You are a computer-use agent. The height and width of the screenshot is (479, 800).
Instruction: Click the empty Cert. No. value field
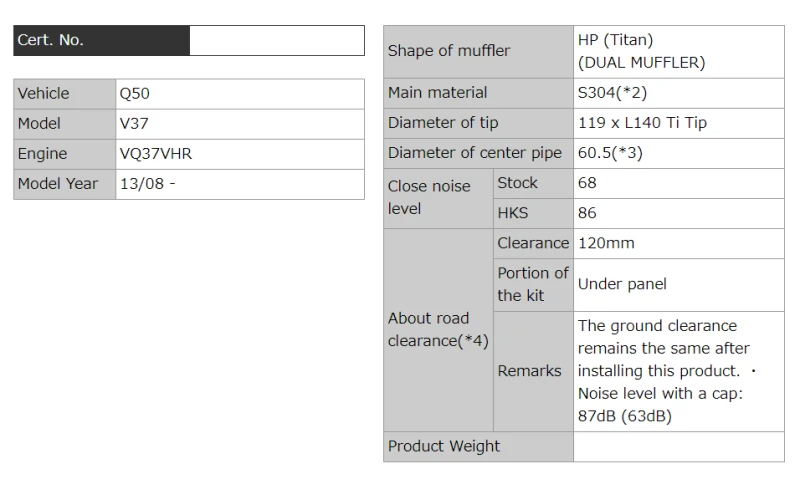[276, 41]
